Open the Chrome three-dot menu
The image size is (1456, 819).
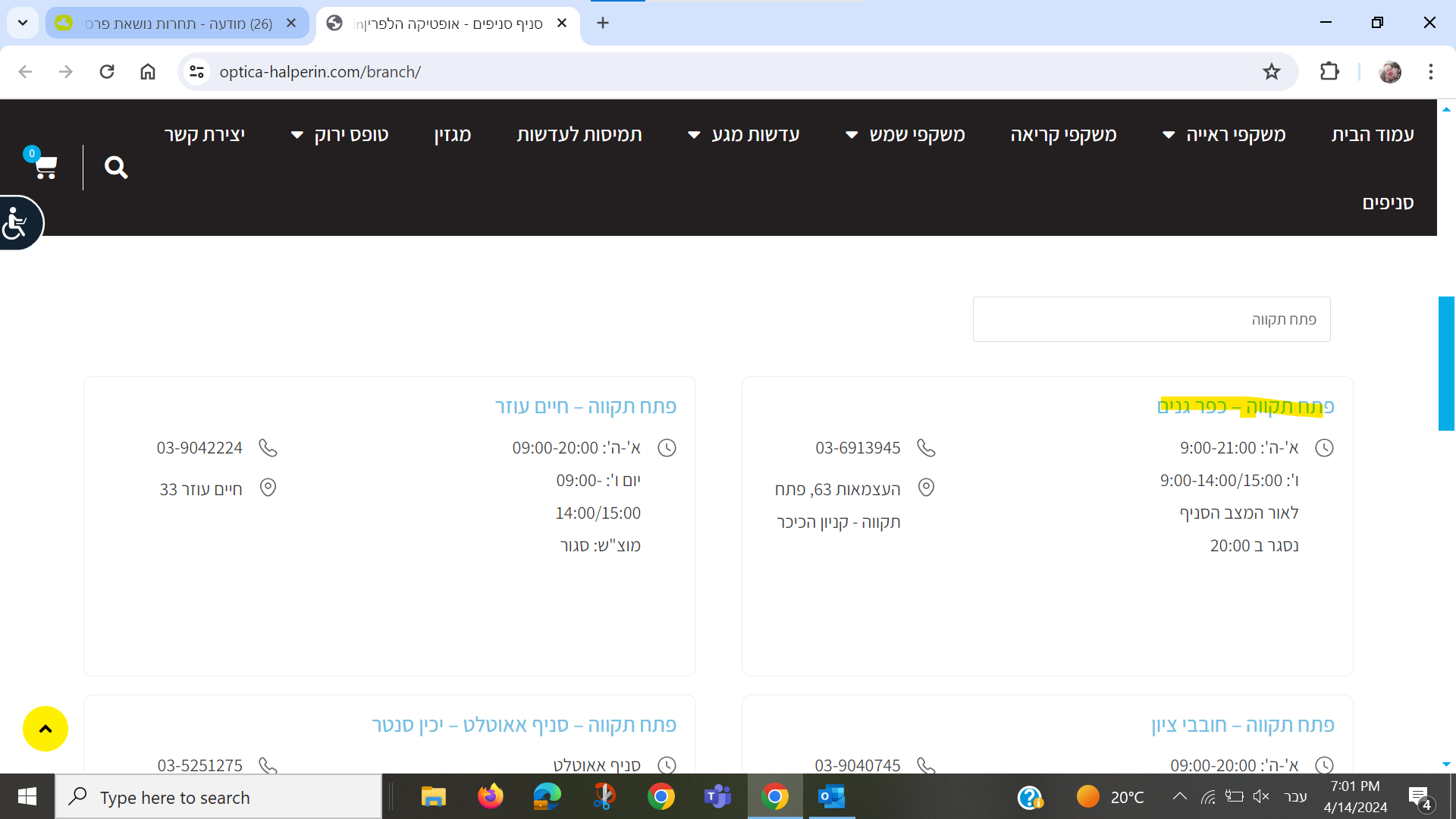[x=1431, y=71]
